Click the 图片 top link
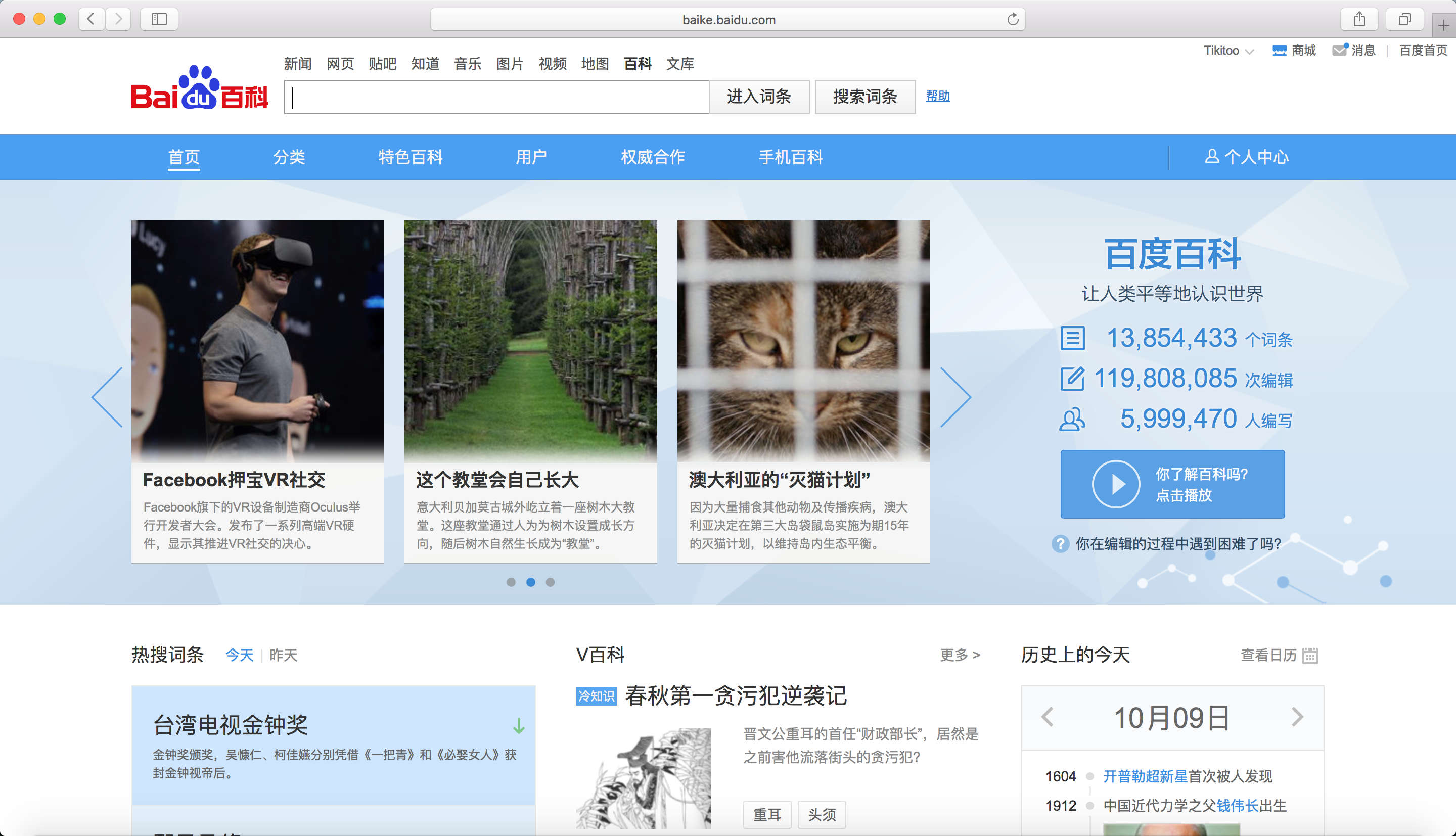 click(510, 64)
